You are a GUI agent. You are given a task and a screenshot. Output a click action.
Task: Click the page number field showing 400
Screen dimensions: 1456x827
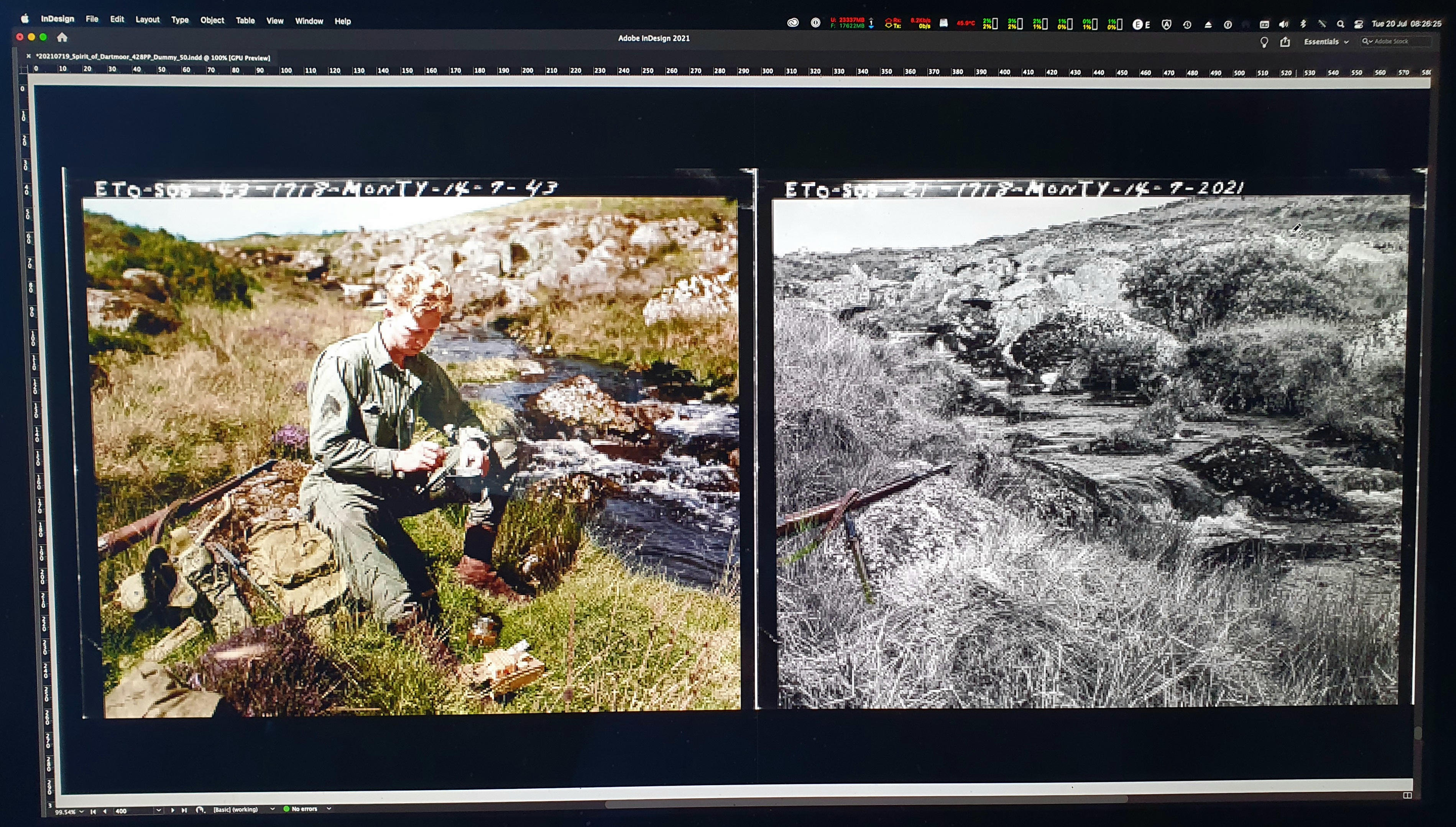coord(133,811)
